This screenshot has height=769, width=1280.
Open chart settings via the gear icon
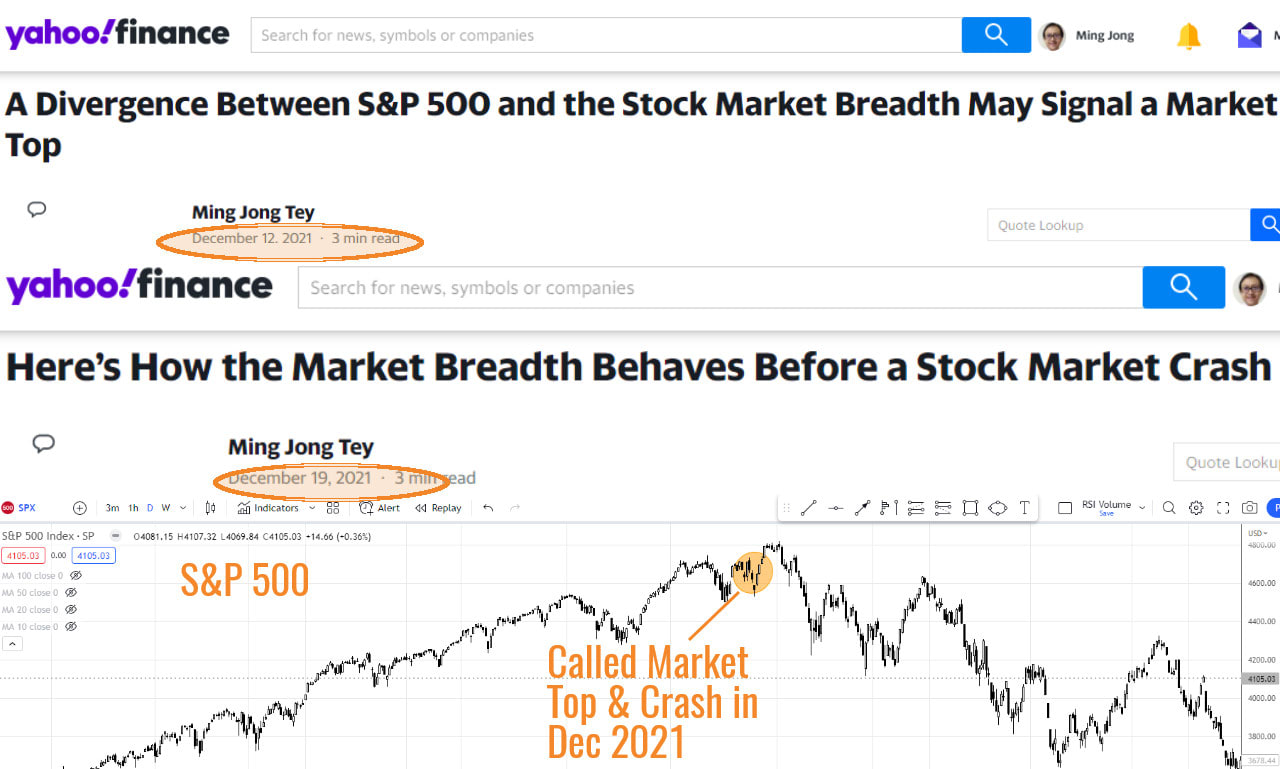coord(1195,508)
